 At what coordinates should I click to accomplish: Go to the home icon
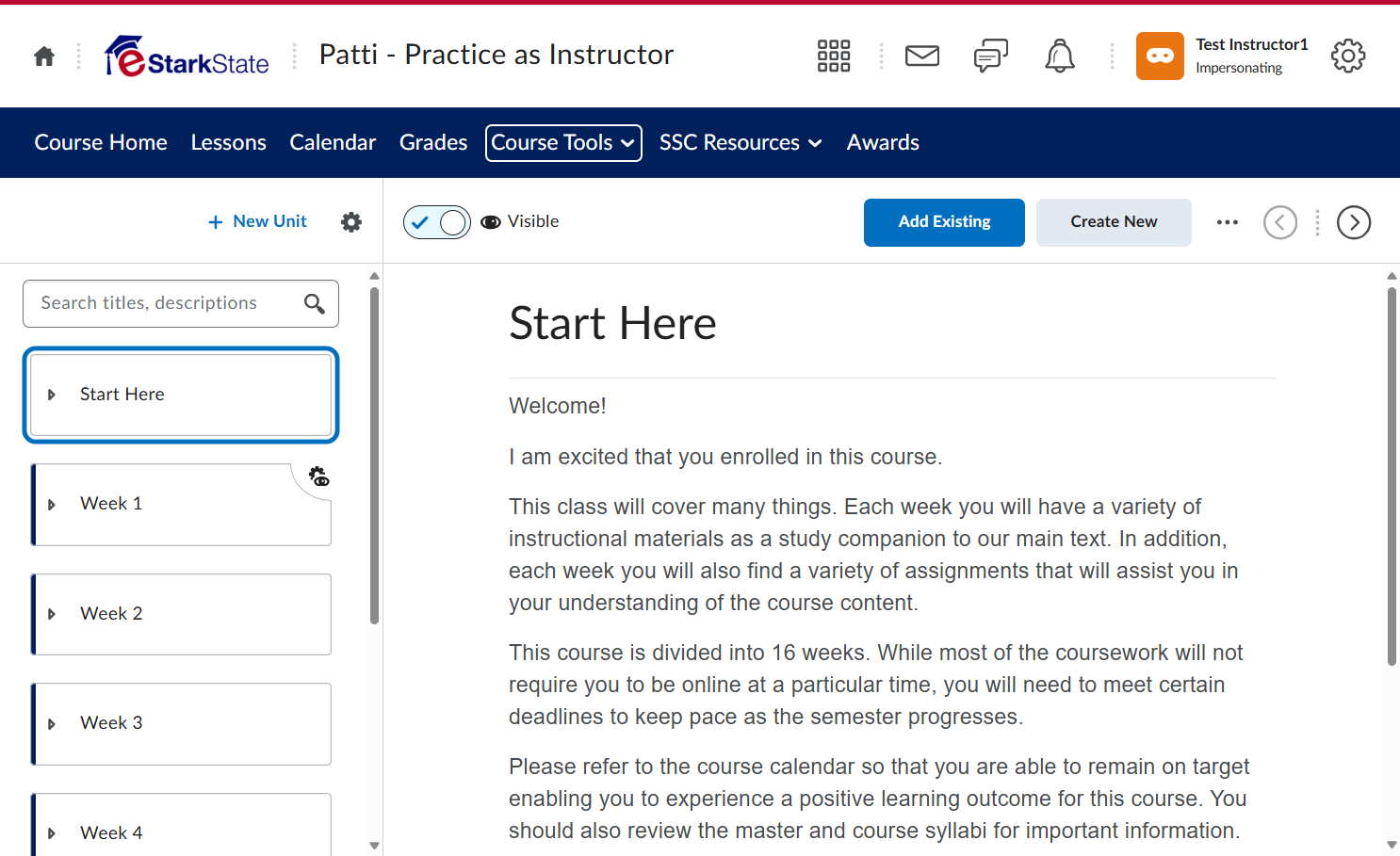point(44,57)
